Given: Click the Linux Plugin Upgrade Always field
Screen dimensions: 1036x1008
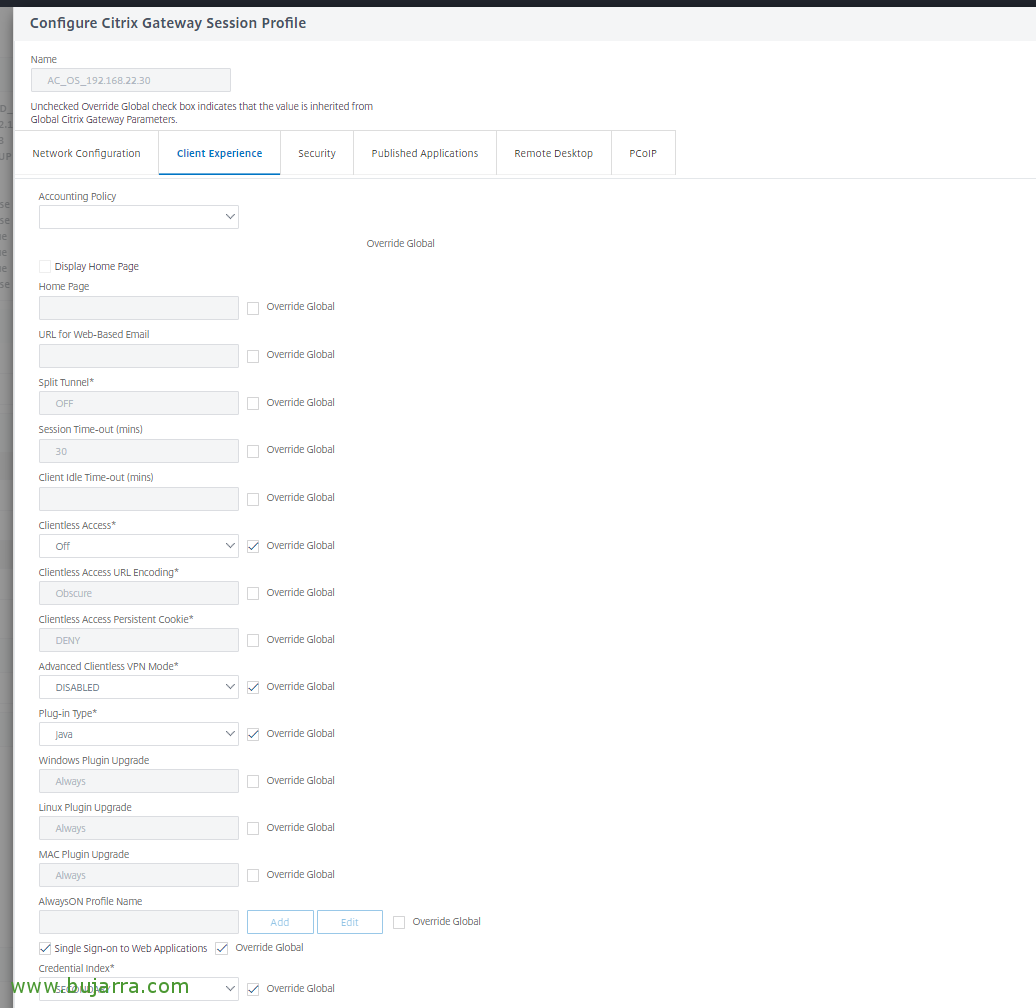Looking at the screenshot, I should click(x=139, y=828).
